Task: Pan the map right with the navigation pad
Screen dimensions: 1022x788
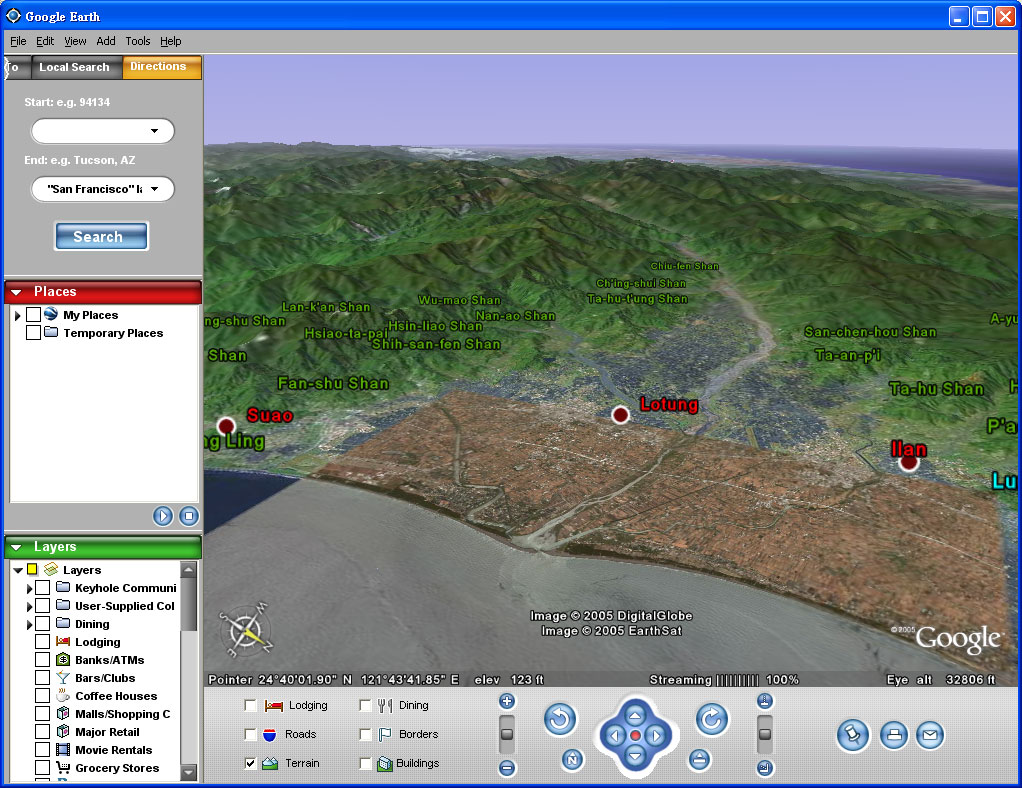Action: [x=656, y=736]
